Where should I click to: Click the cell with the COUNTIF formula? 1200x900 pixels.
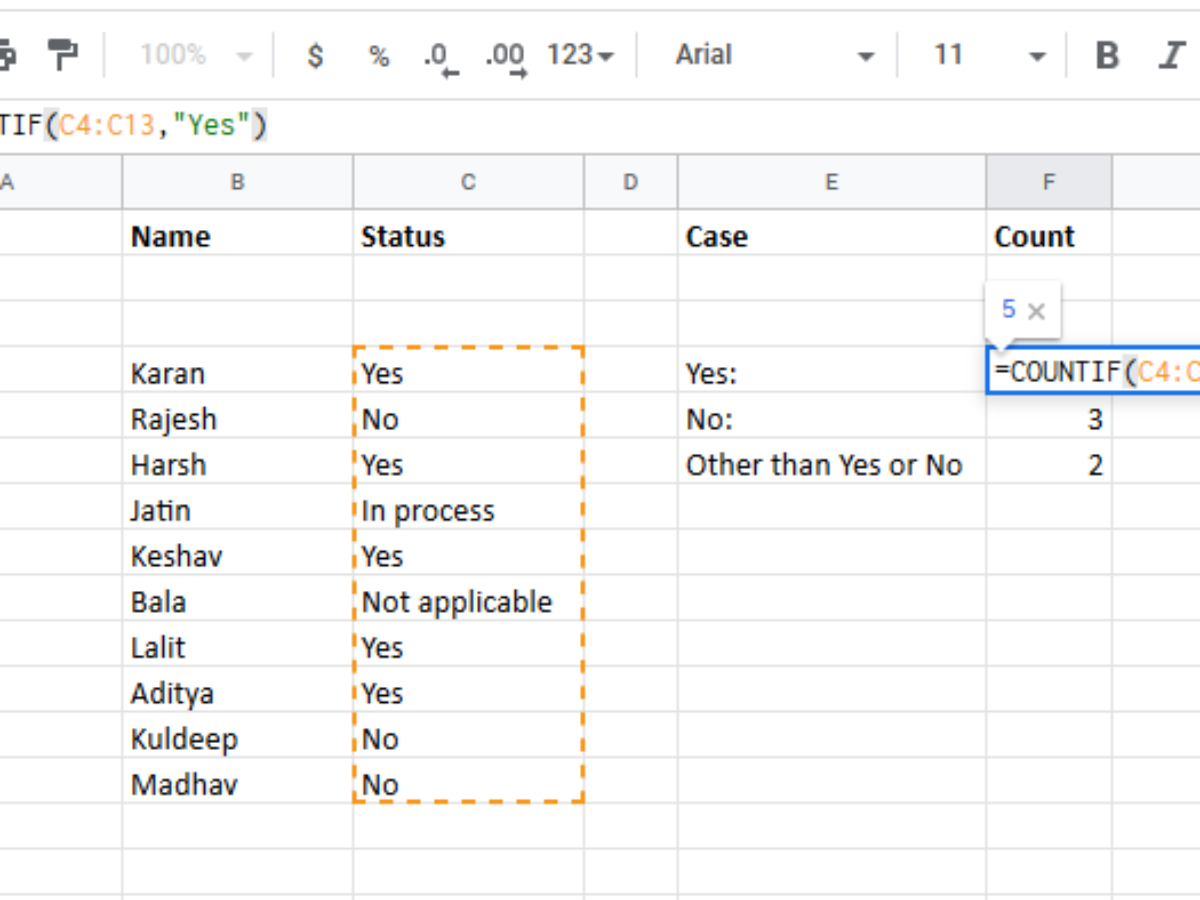(x=1094, y=372)
